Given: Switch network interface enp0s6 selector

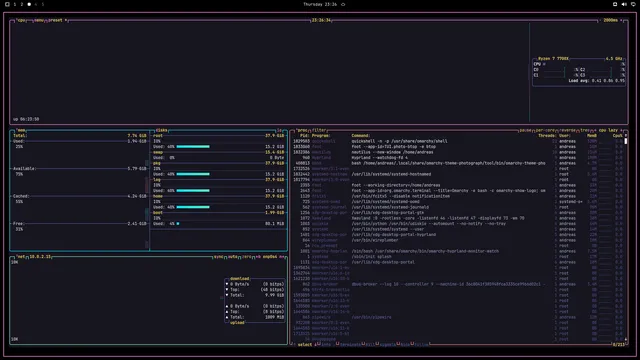Looking at the screenshot, I should pyautogui.click(x=270, y=257).
